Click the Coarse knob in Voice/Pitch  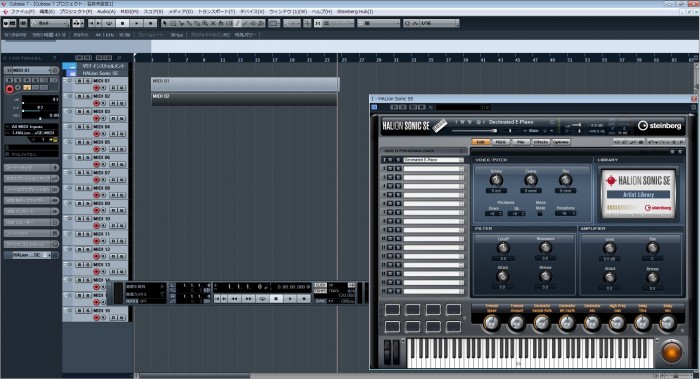point(531,180)
